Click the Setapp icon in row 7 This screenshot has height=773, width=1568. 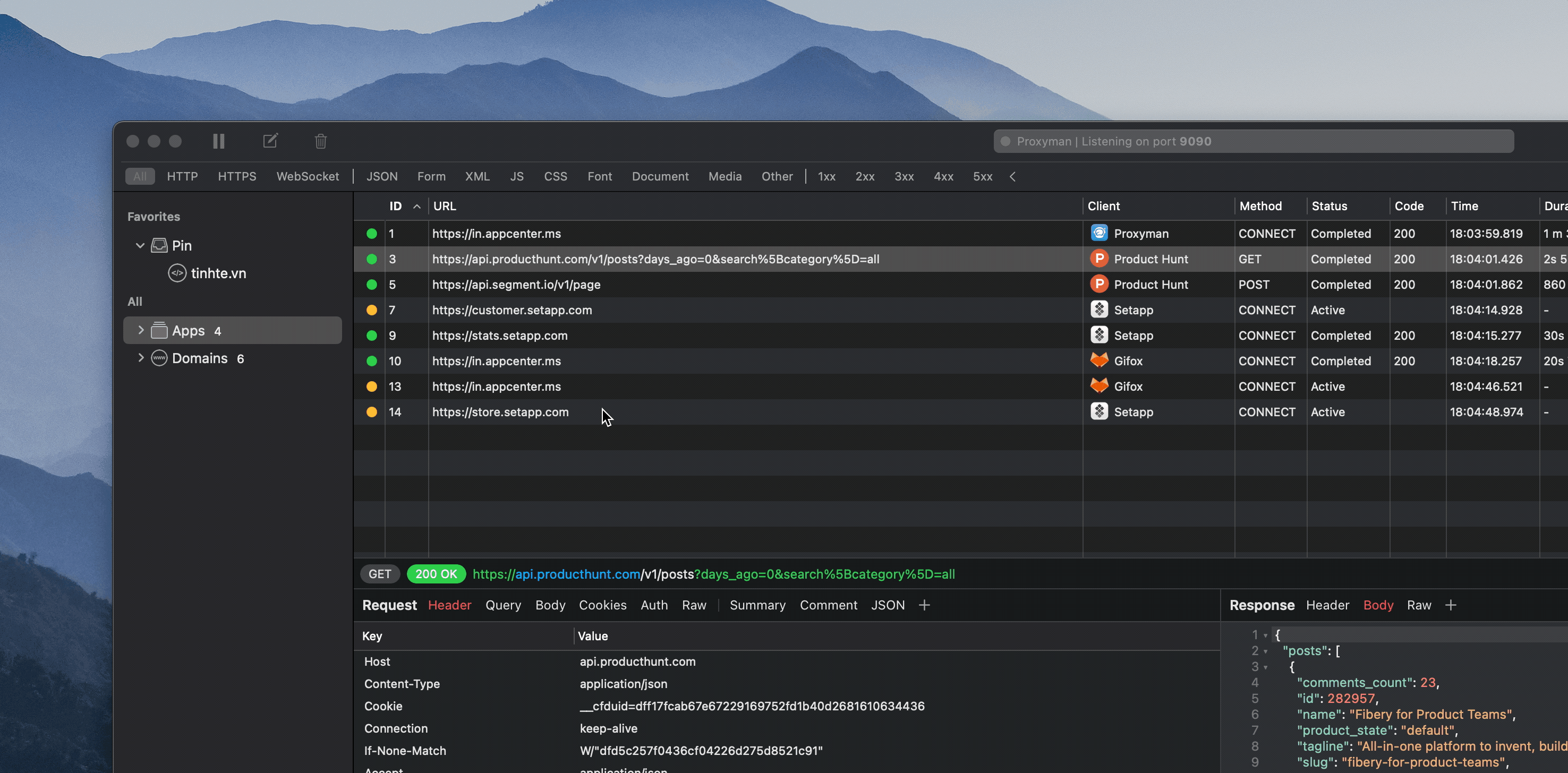click(x=1098, y=310)
